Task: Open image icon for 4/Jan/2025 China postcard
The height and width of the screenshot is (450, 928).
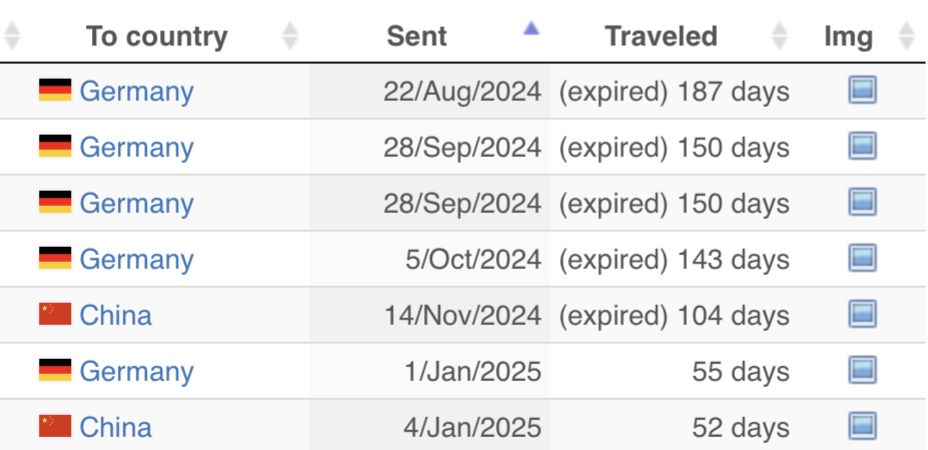Action: 862,426
